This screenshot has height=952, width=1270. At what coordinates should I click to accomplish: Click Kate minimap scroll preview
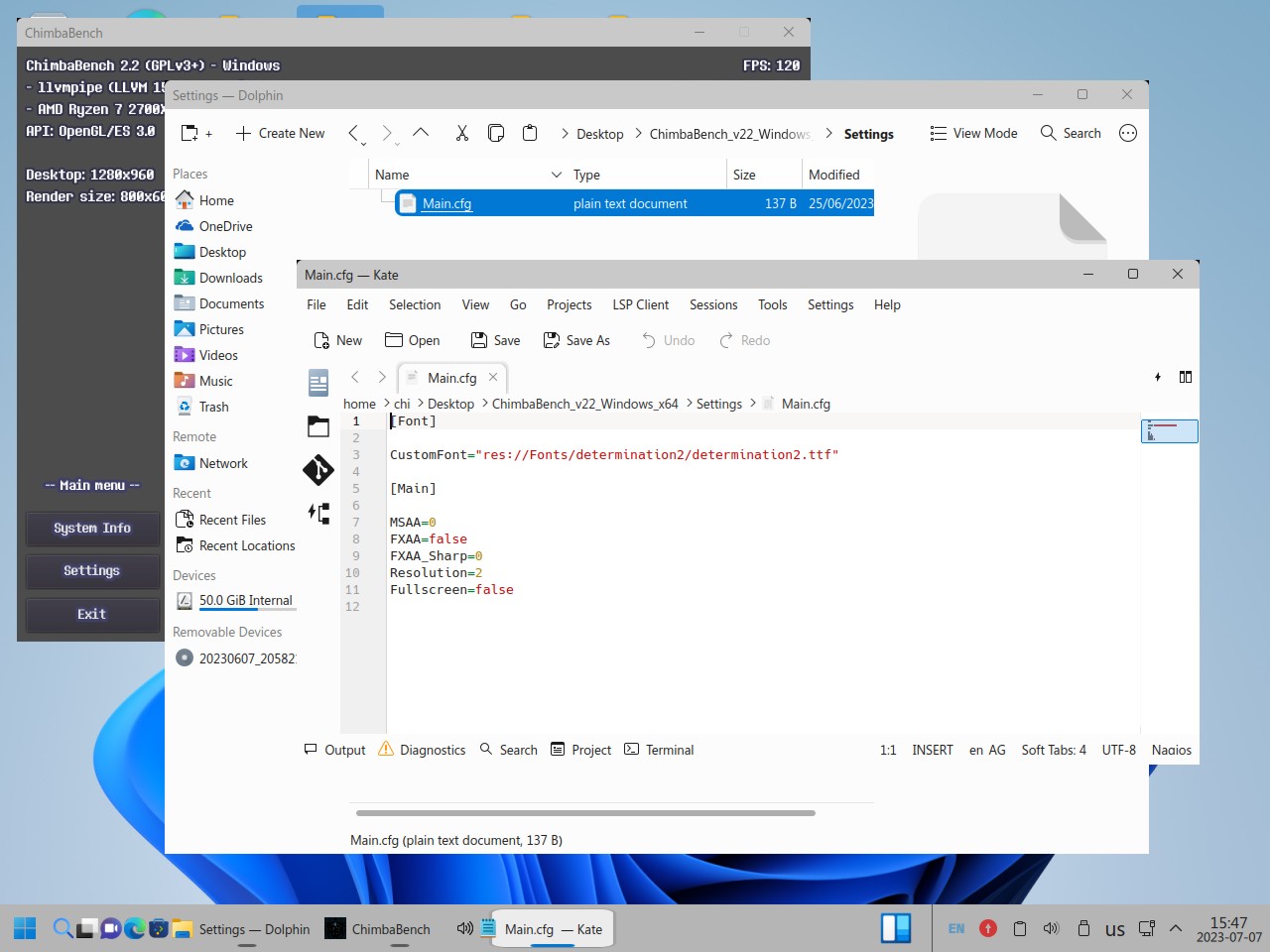(1170, 431)
